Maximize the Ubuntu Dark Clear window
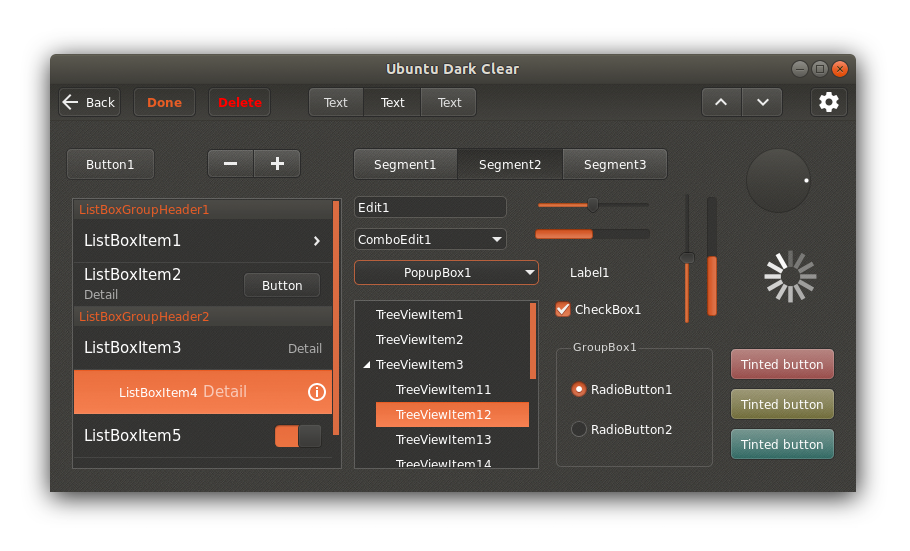This screenshot has height=551, width=910. (x=819, y=69)
